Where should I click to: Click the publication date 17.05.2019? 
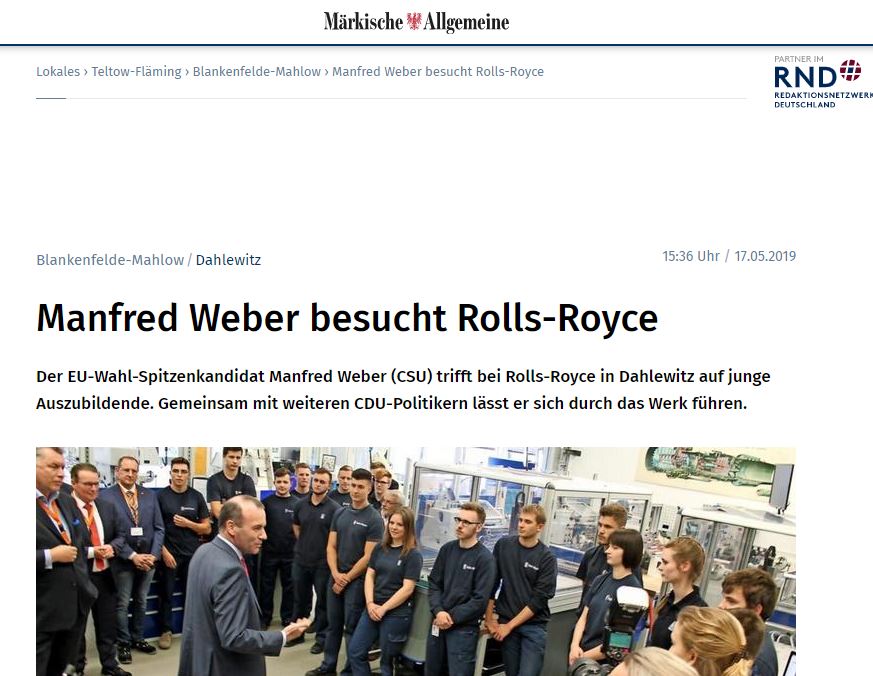[x=765, y=256]
